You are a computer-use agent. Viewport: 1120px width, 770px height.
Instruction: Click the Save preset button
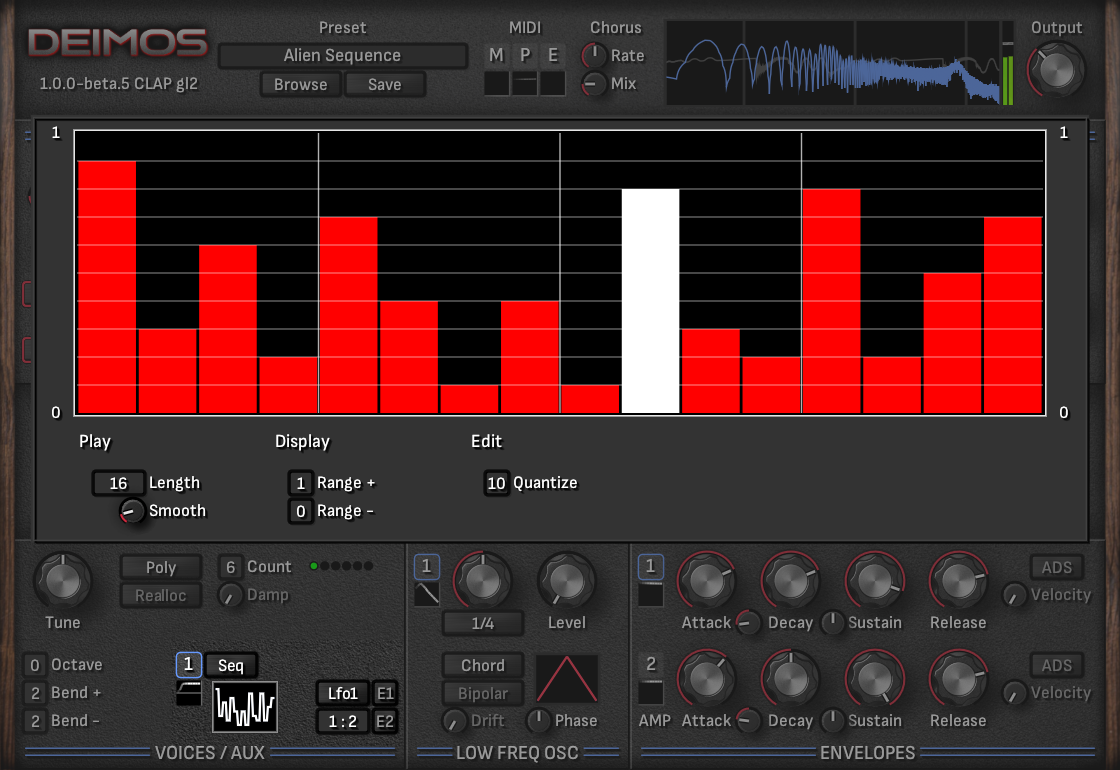pyautogui.click(x=384, y=84)
